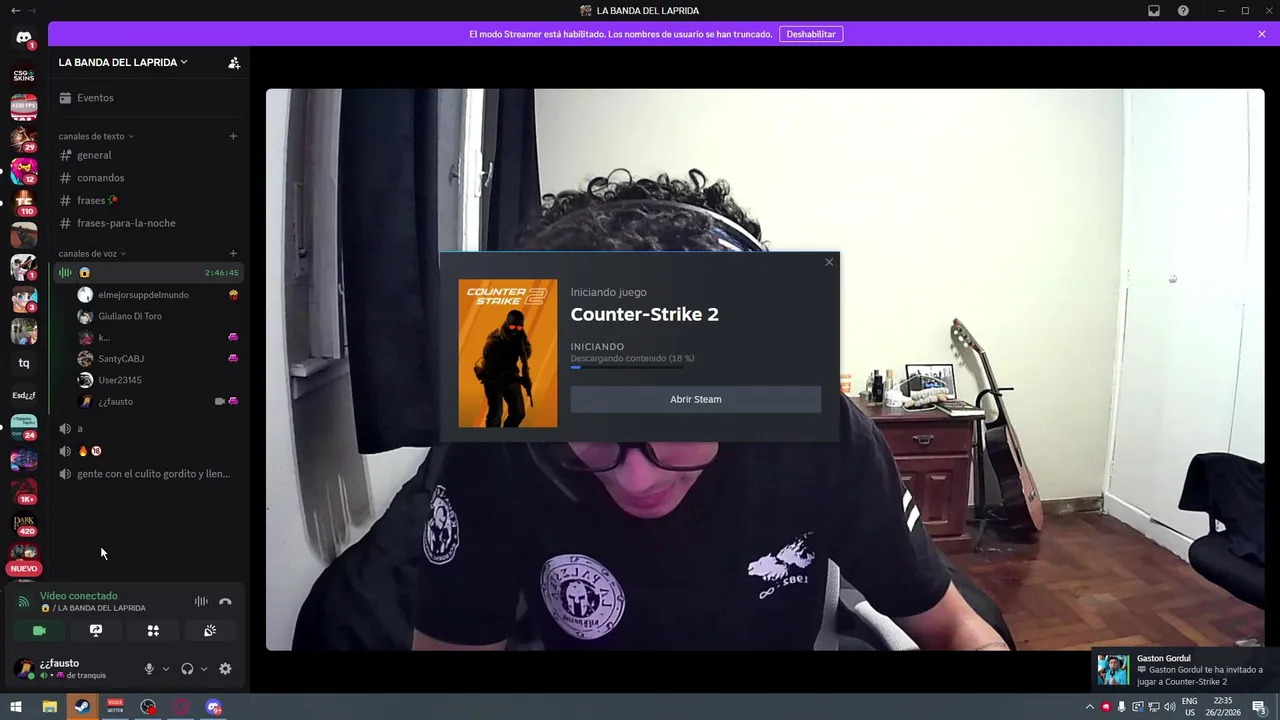Open LA BANDA DEL LAPRIDA server menu

(x=123, y=62)
